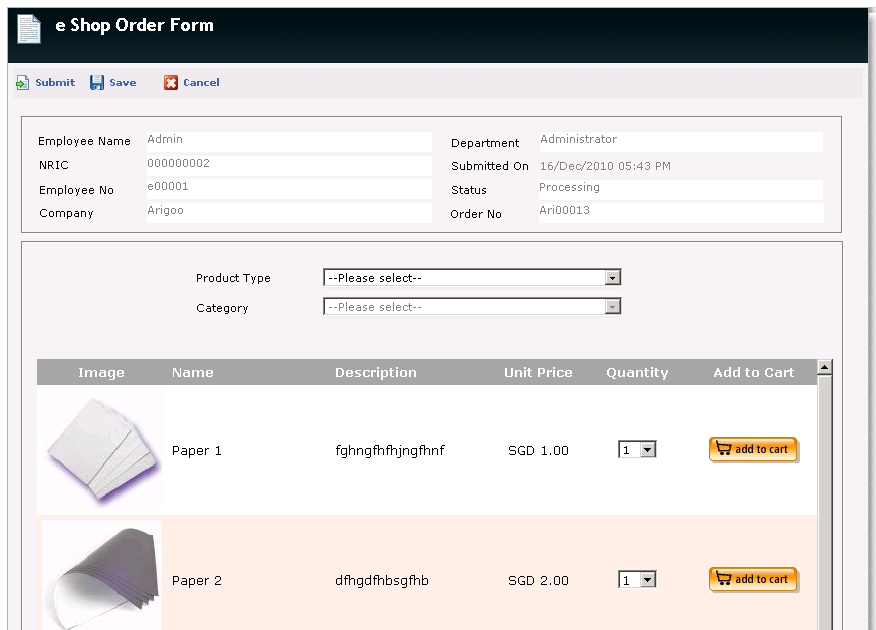Click the Order No field

(x=681, y=212)
